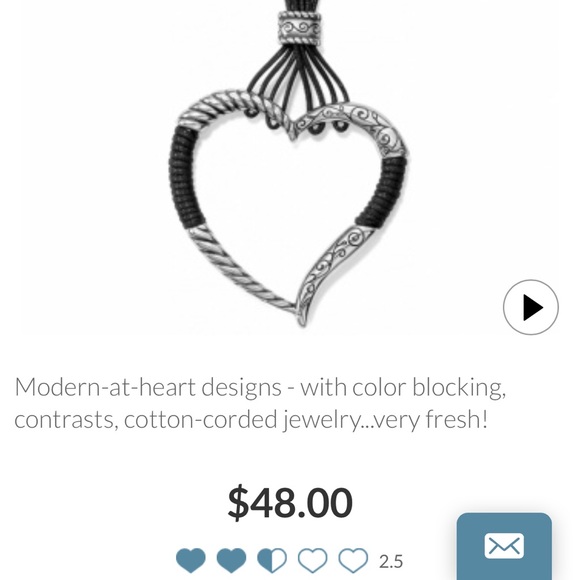Image resolution: width=580 pixels, height=580 pixels.
Task: Click the Modern-at-heart designs description text
Action: click(260, 404)
